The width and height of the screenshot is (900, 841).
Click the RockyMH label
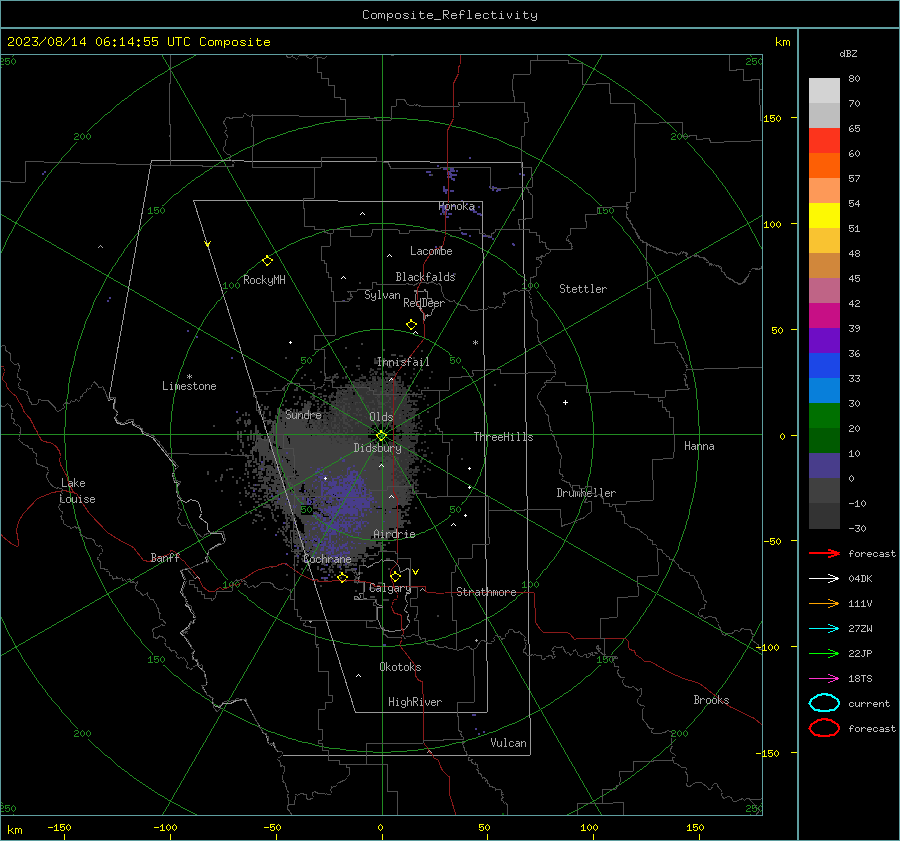264,280
